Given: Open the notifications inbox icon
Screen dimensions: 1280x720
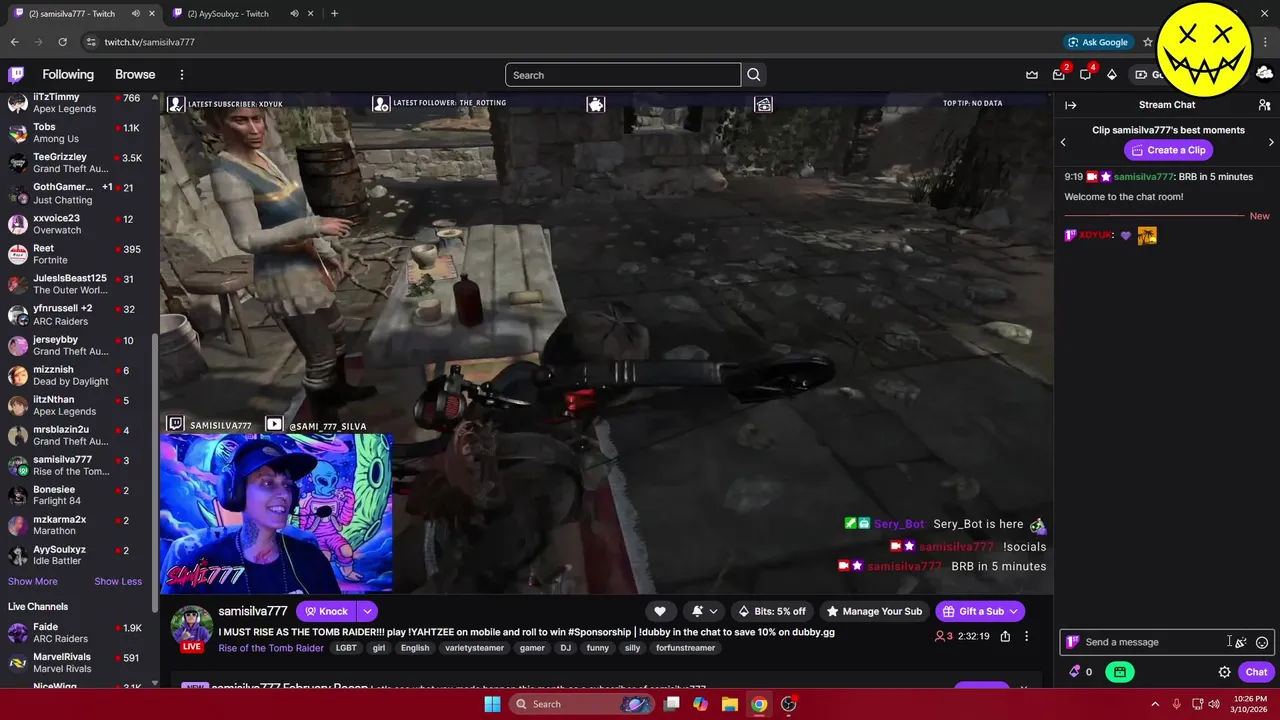Looking at the screenshot, I should pyautogui.click(x=1059, y=75).
